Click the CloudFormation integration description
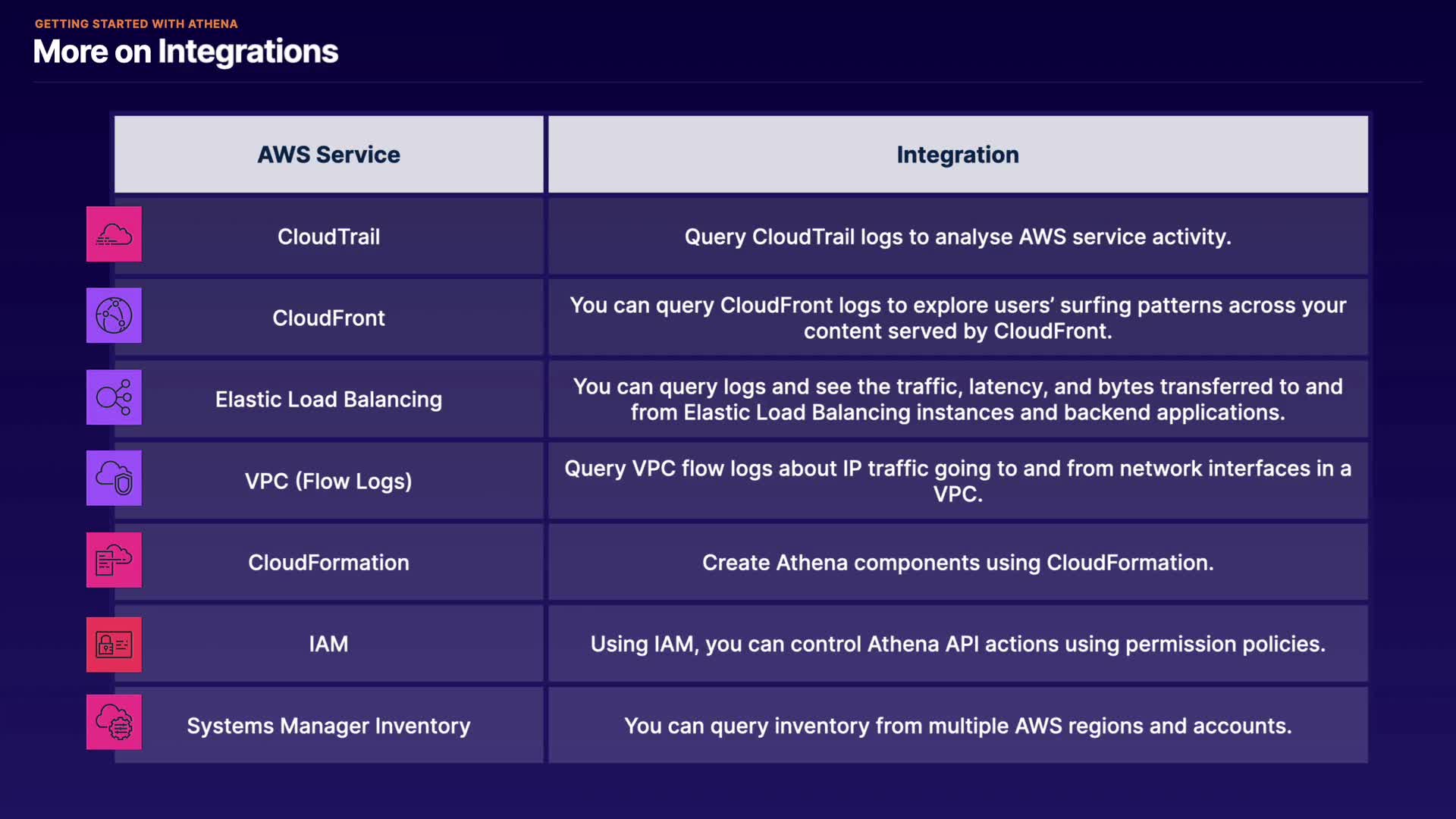1456x819 pixels. coord(957,563)
